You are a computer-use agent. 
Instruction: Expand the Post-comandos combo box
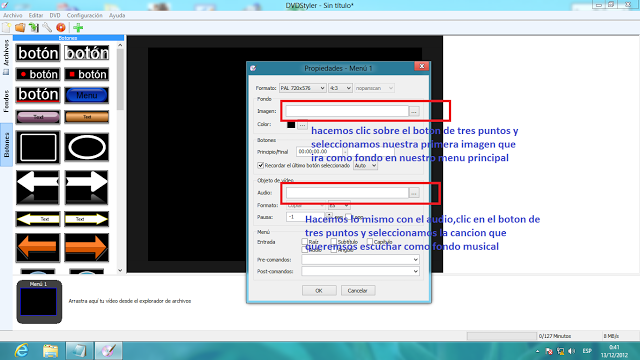coord(360,271)
